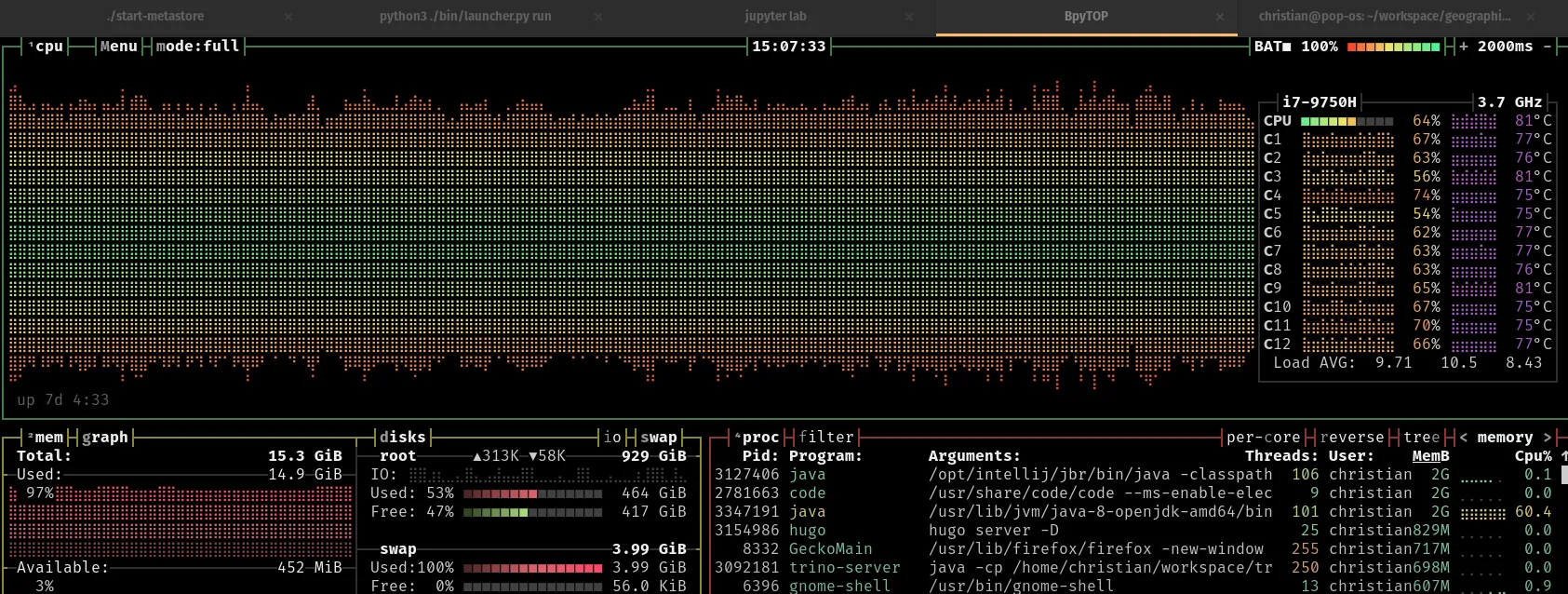
Task: Click the 2000ms update interval value
Action: point(1505,47)
